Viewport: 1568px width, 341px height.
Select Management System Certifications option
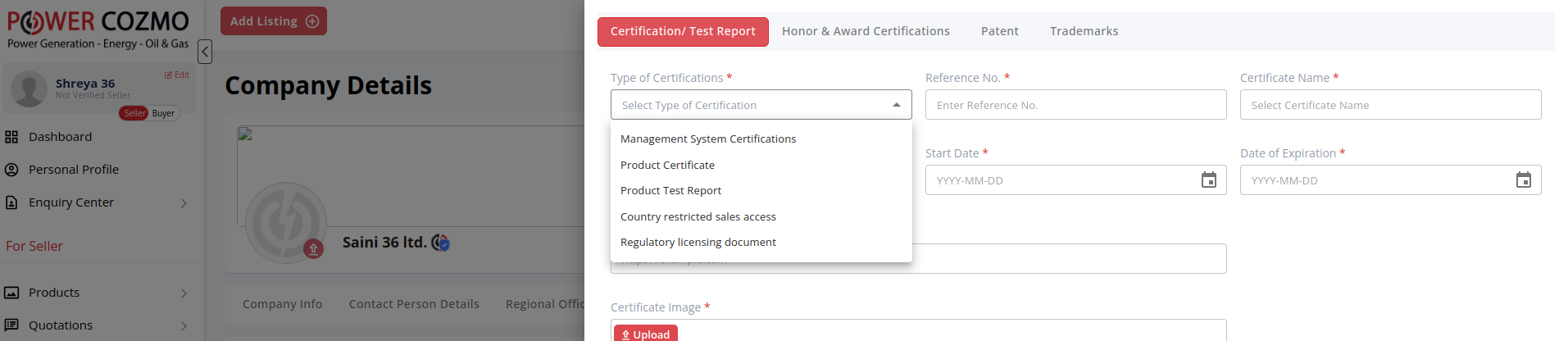708,139
